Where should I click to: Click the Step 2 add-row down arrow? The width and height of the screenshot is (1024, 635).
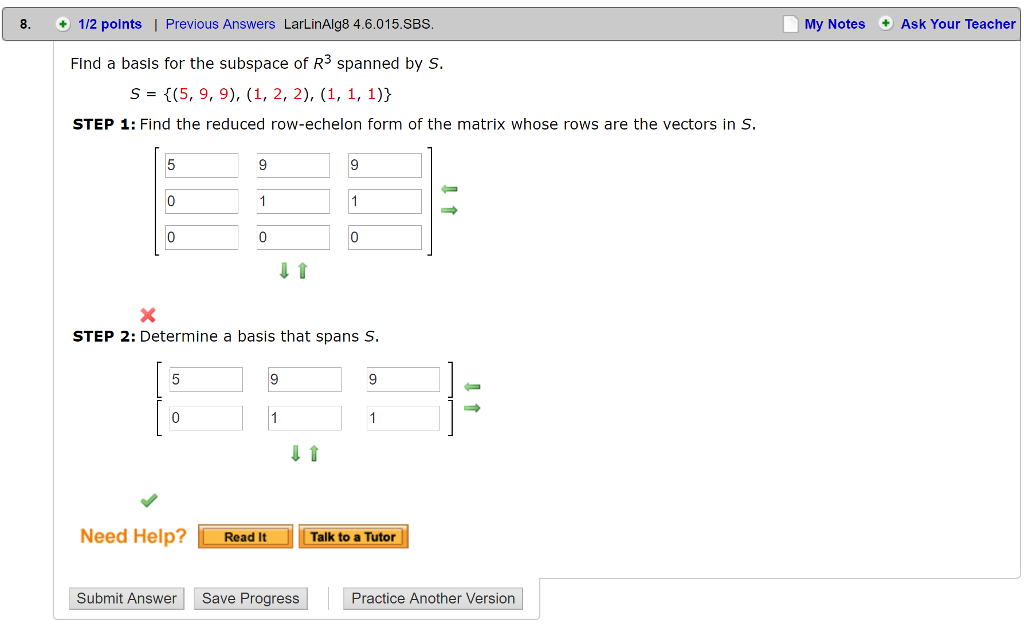(x=296, y=453)
